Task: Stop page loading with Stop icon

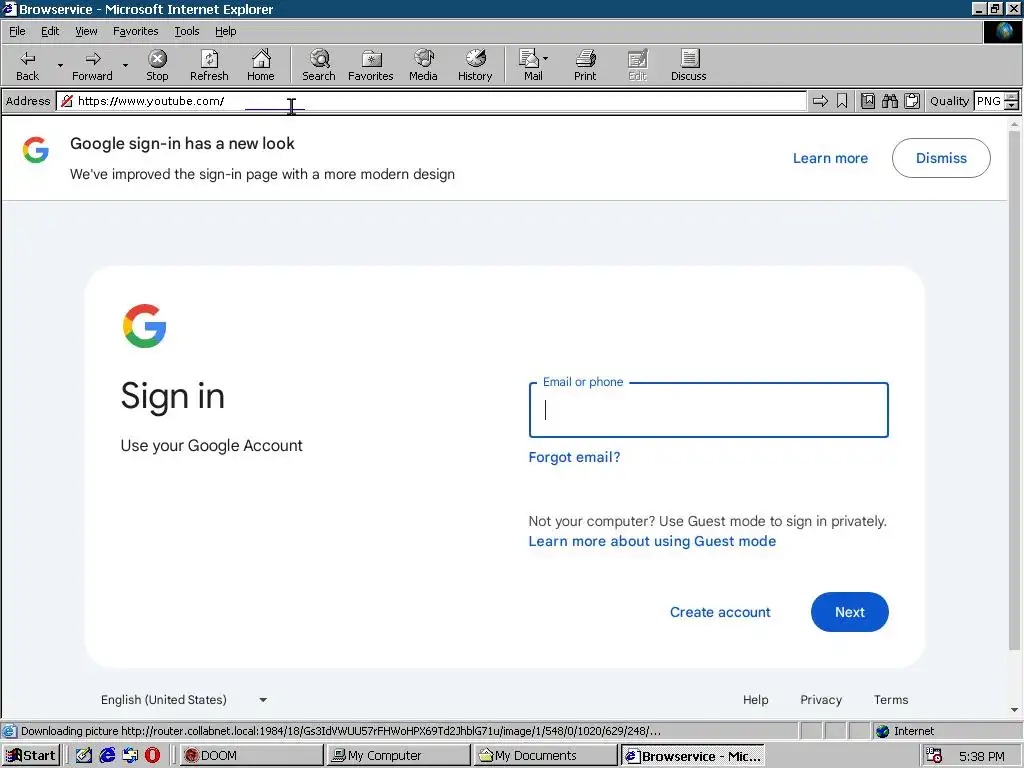Action: (157, 65)
